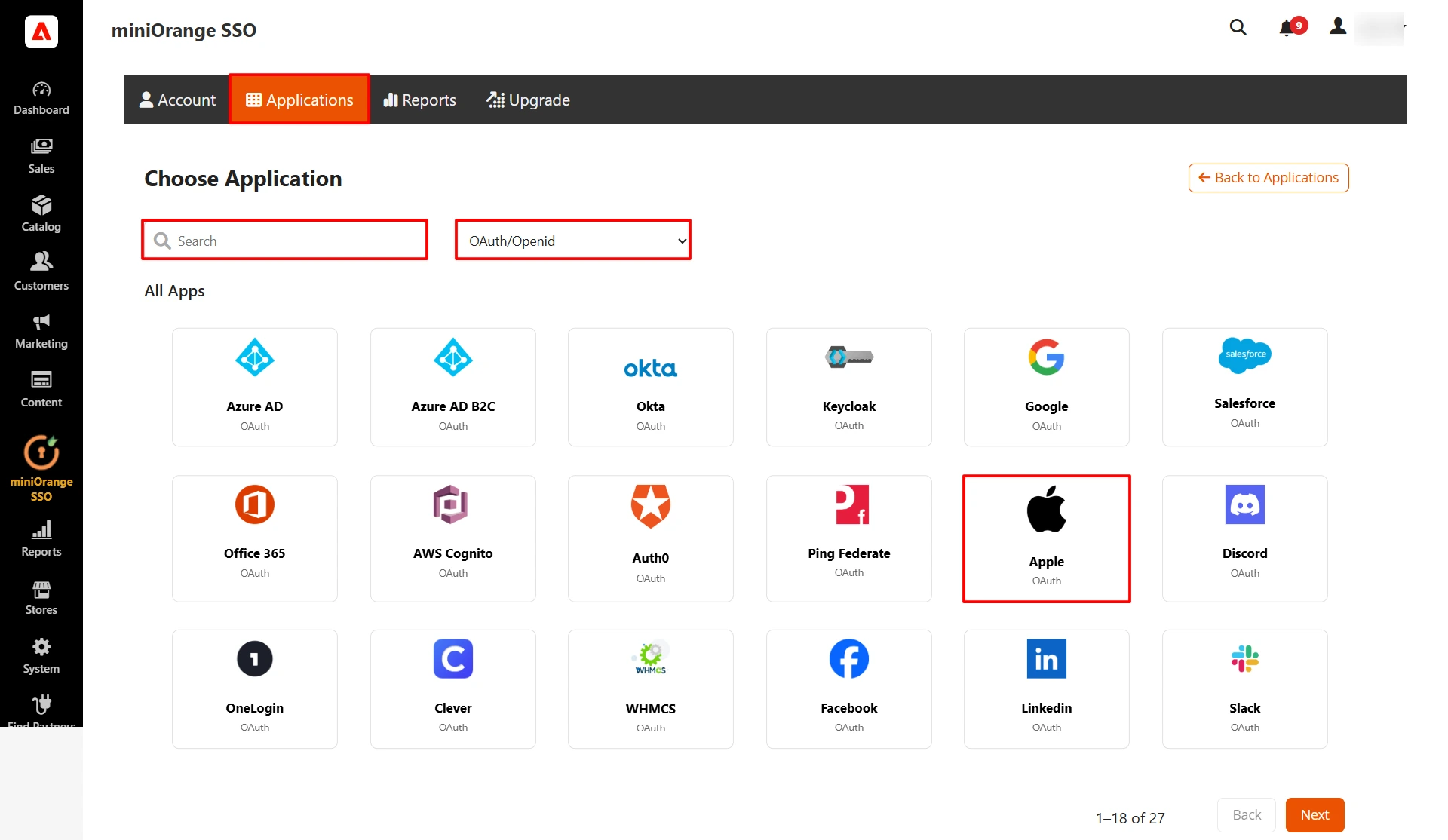
Task: Select the Discord application card
Action: tap(1245, 538)
